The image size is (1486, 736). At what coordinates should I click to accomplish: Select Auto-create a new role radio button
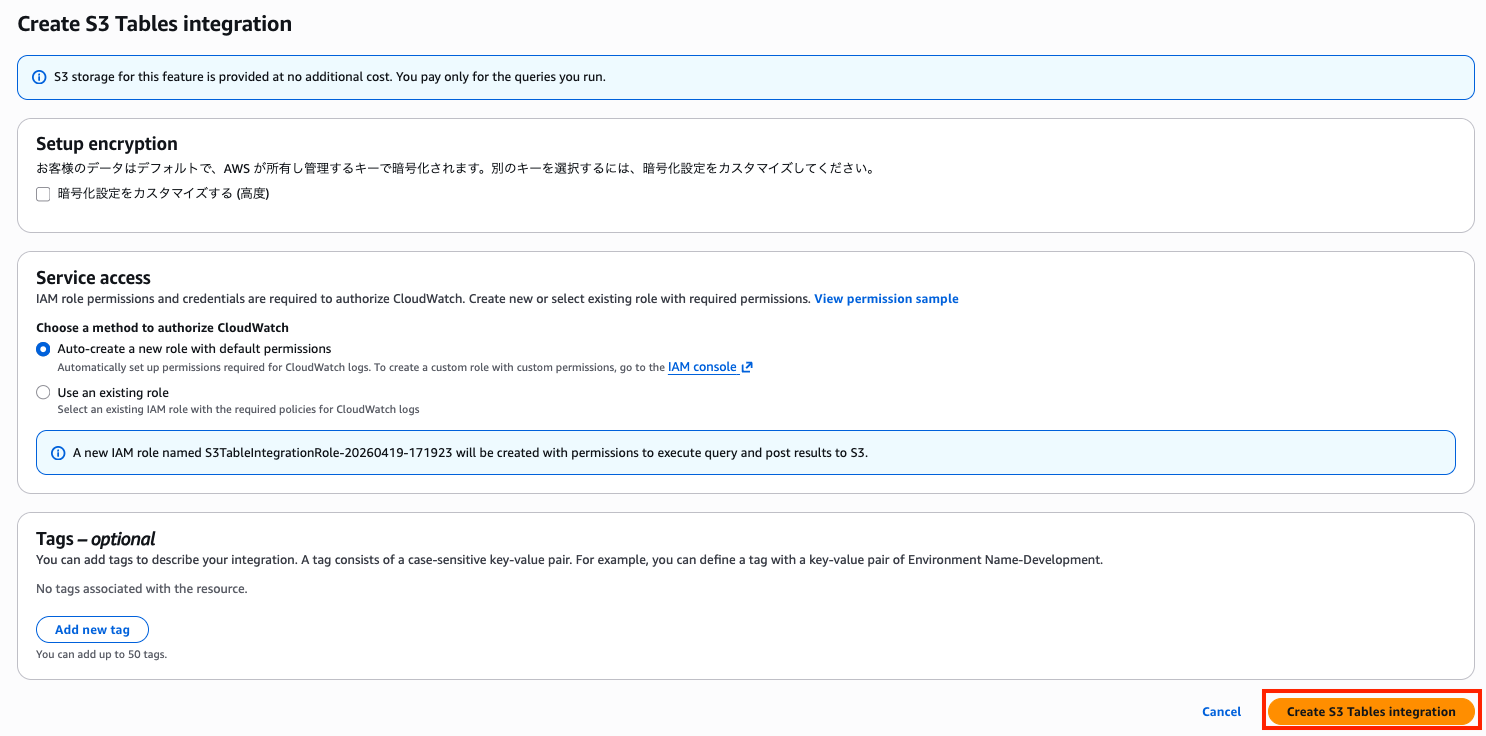(43, 349)
